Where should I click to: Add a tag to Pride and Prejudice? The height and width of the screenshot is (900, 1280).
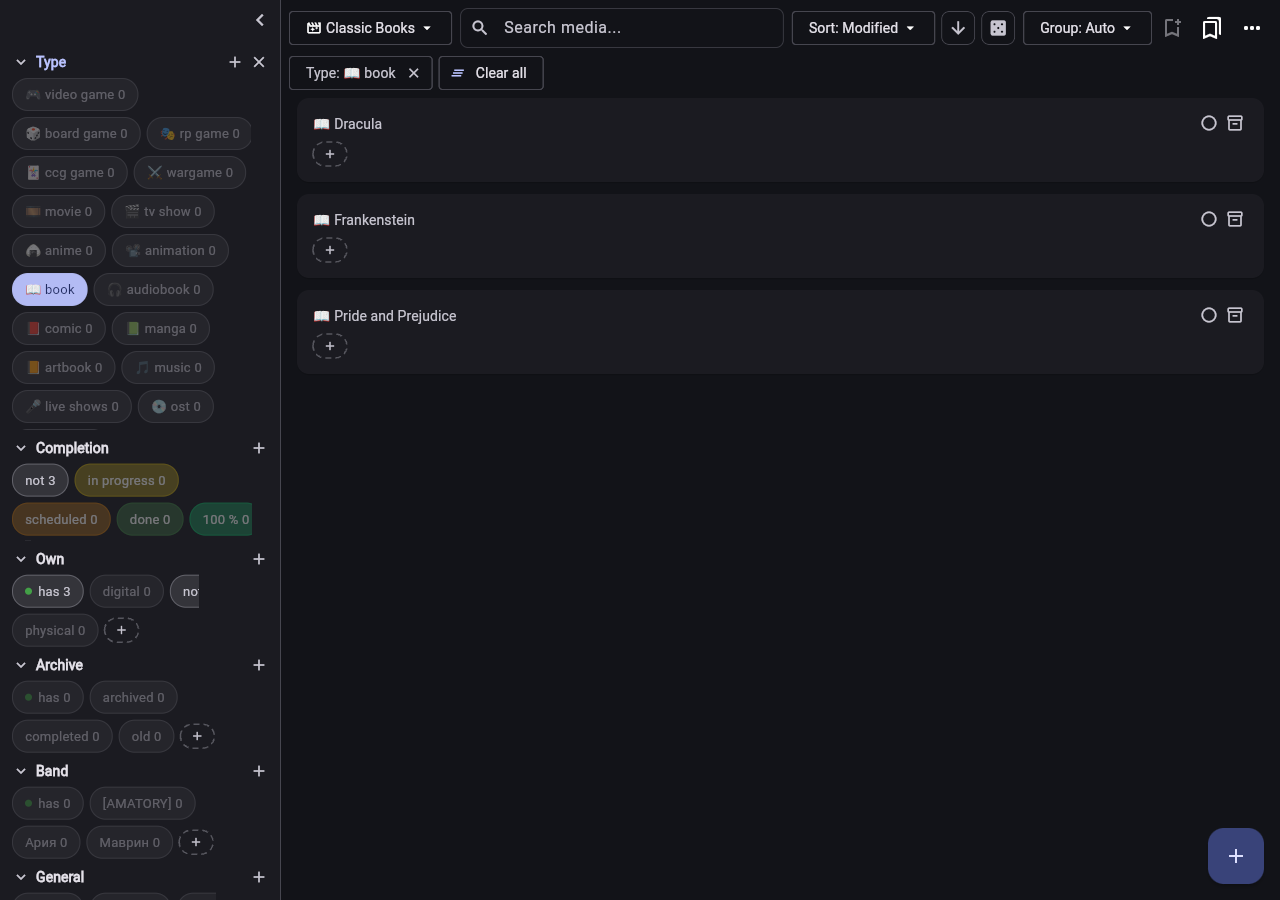click(330, 346)
